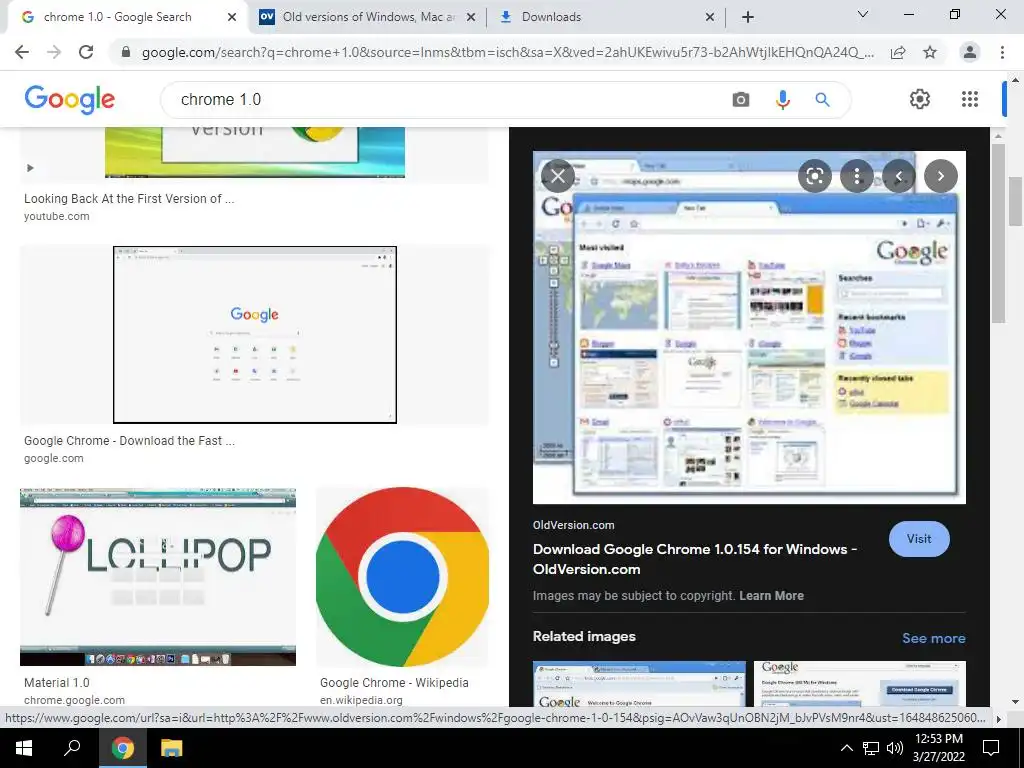The image size is (1024, 768).
Task: Open tab search dropdown arrow
Action: click(863, 14)
